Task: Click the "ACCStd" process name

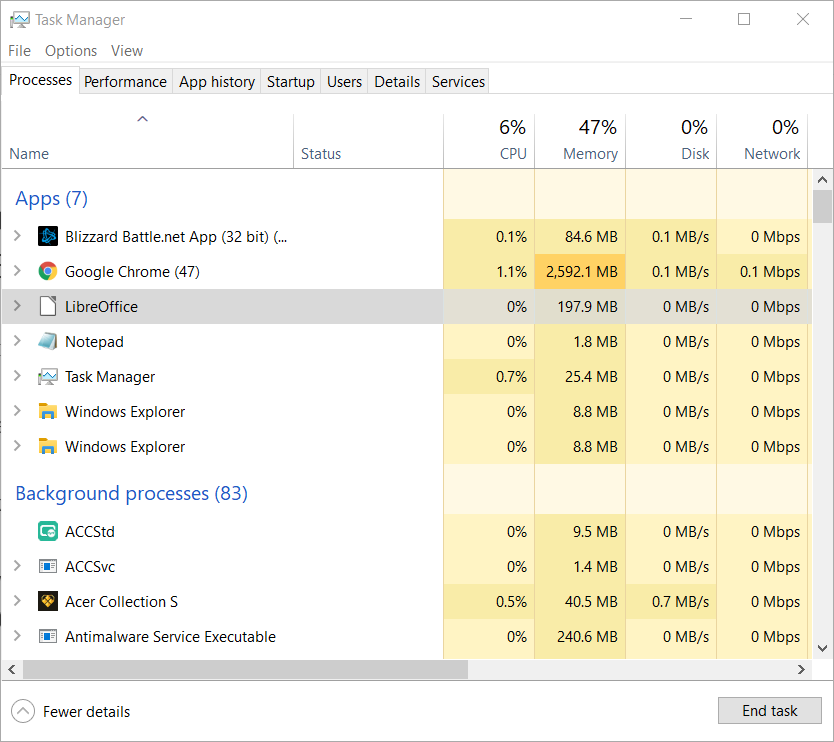Action: [90, 532]
